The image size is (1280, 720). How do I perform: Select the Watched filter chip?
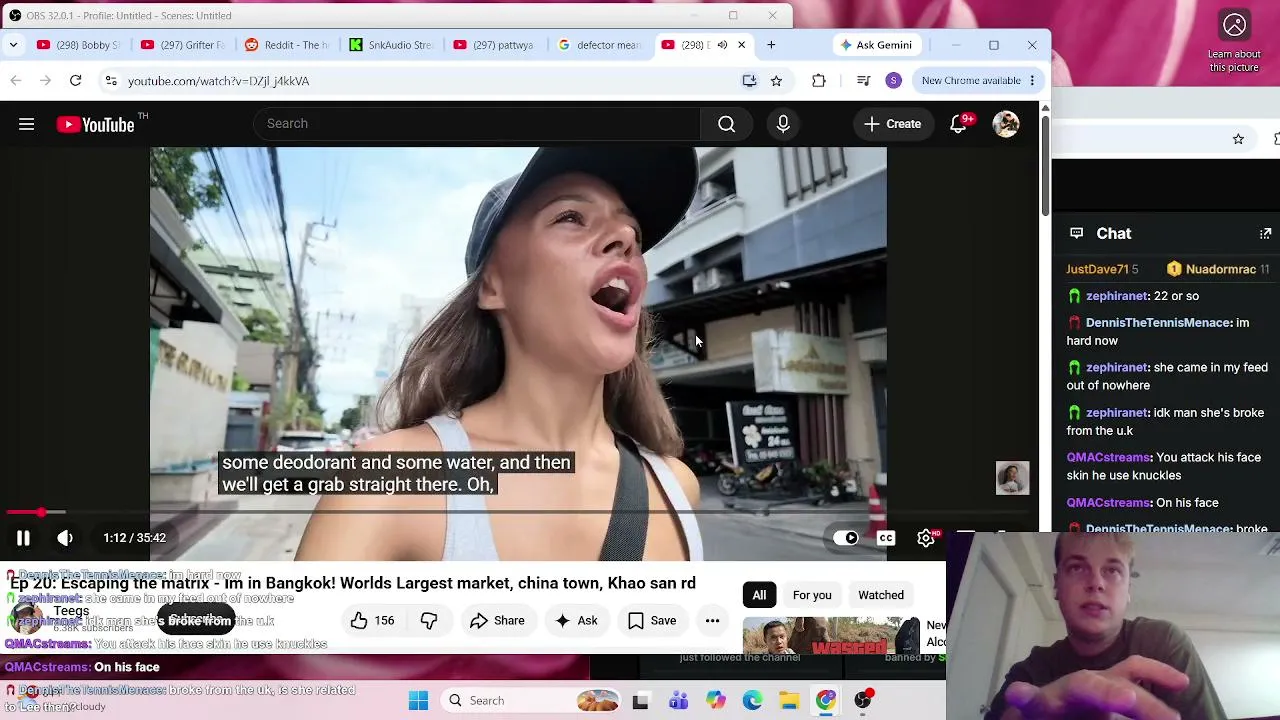pos(881,595)
